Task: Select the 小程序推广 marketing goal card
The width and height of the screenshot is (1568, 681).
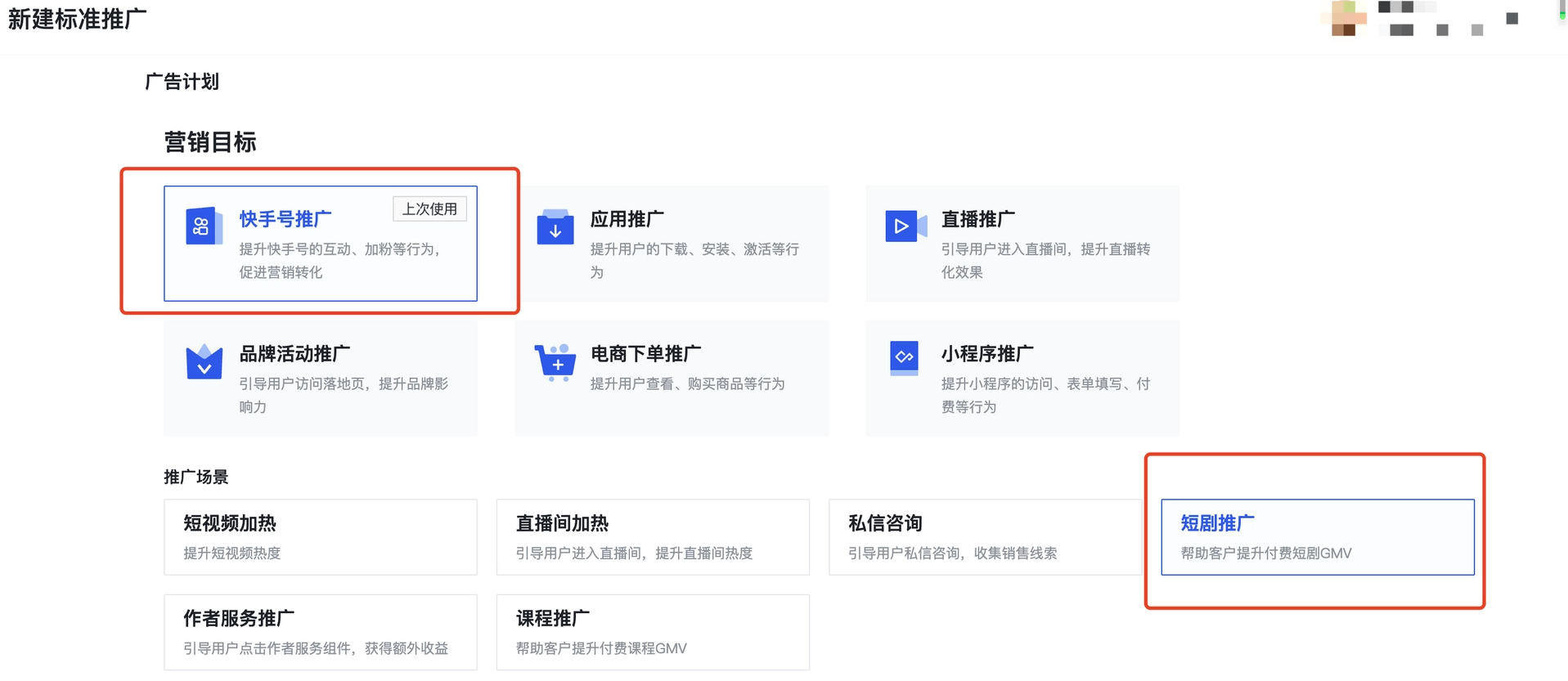Action: coord(1022,378)
